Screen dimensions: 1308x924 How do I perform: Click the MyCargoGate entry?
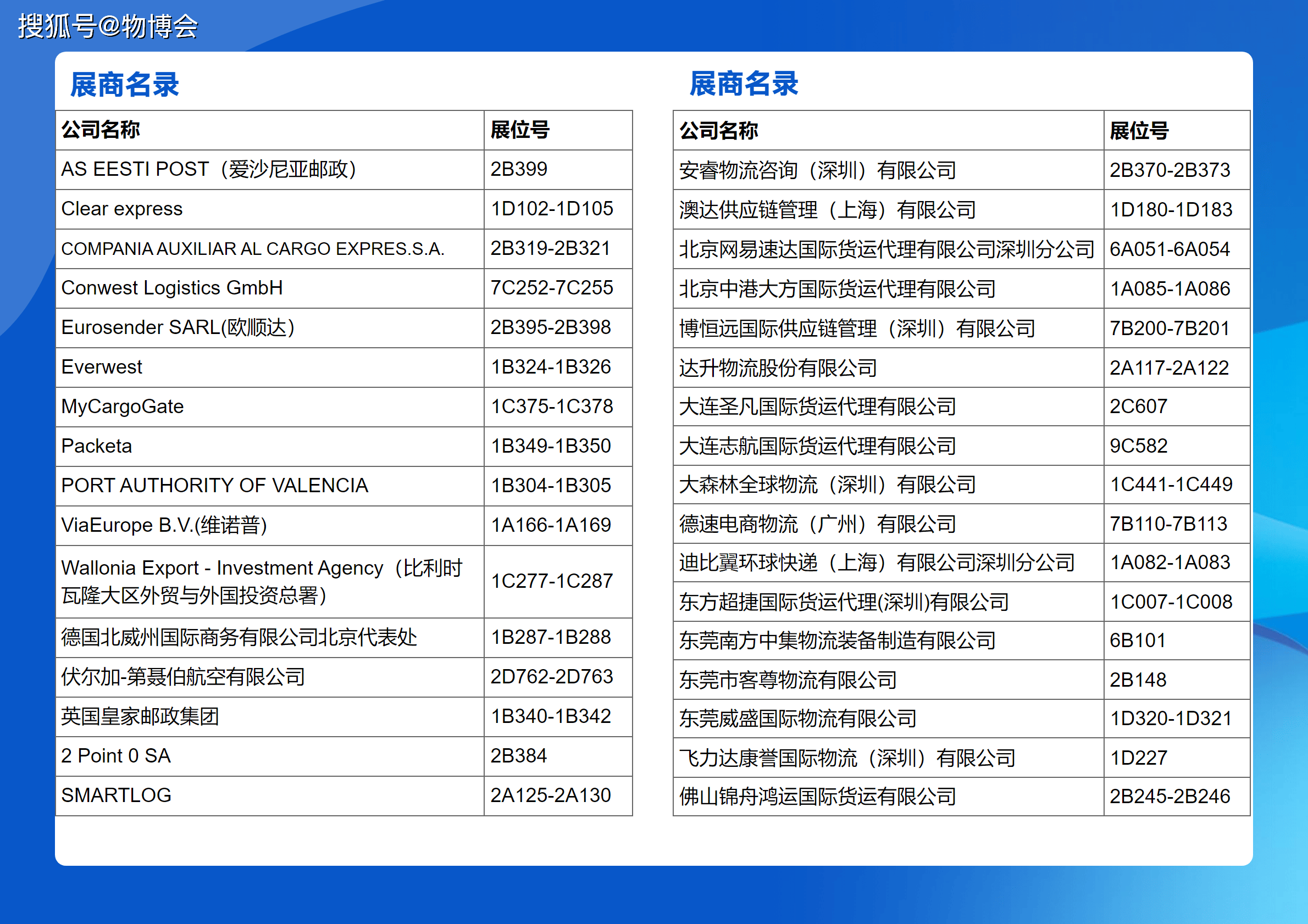123,407
